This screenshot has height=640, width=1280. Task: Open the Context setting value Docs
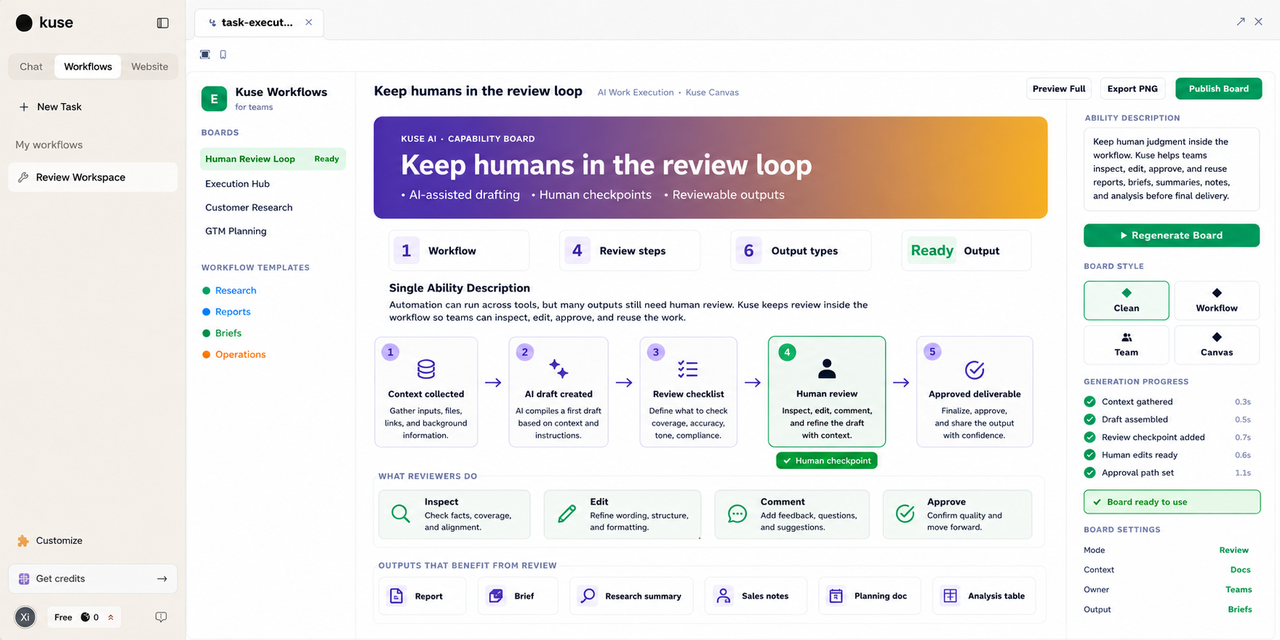1240,570
